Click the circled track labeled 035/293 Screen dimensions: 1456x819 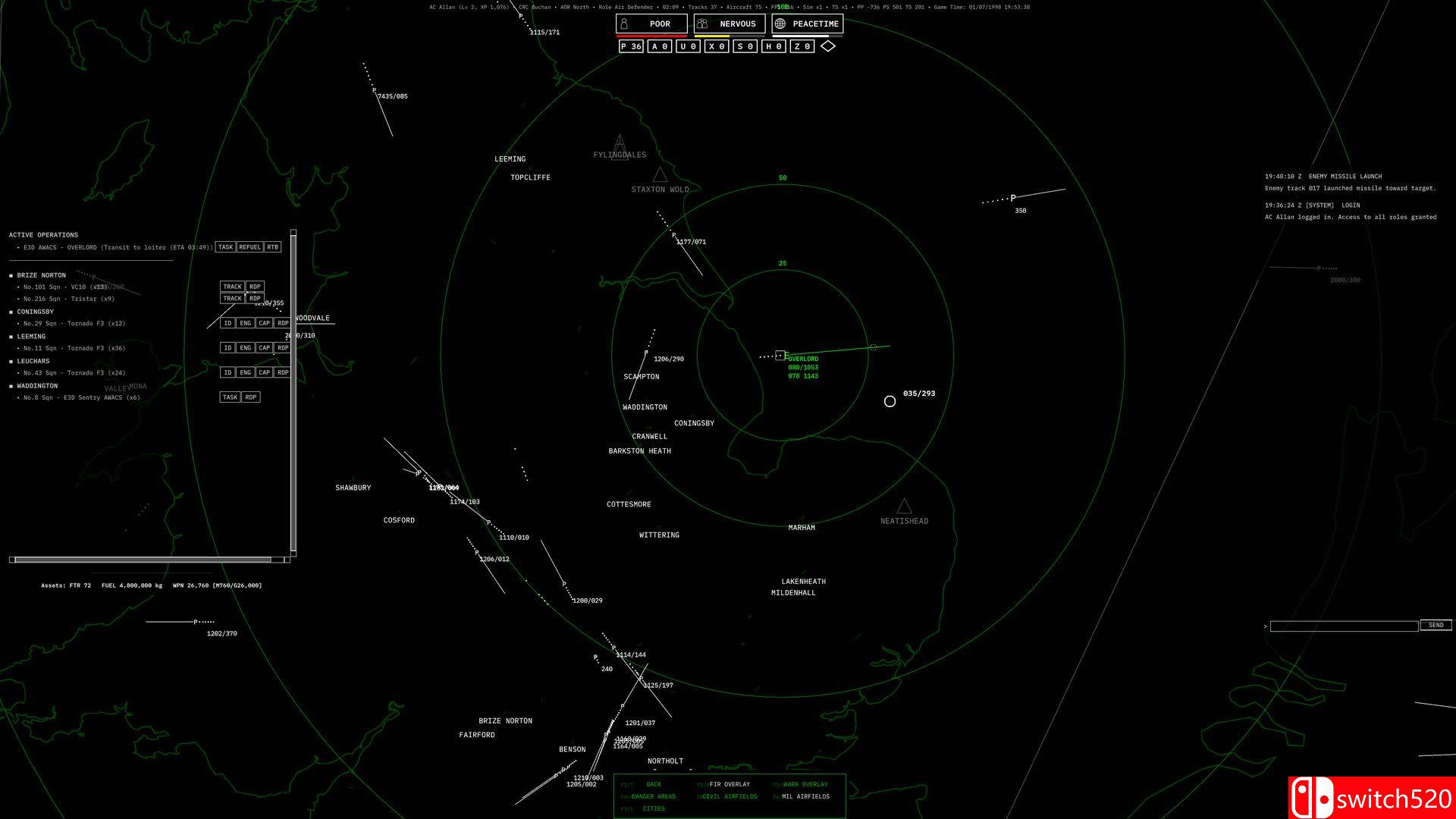890,402
